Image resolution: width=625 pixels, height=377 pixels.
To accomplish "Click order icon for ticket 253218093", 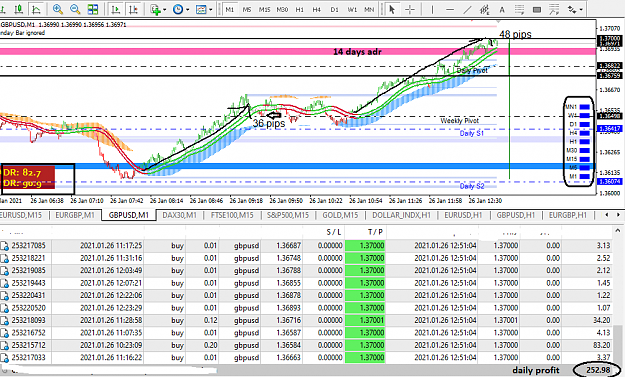I will [x=4, y=320].
